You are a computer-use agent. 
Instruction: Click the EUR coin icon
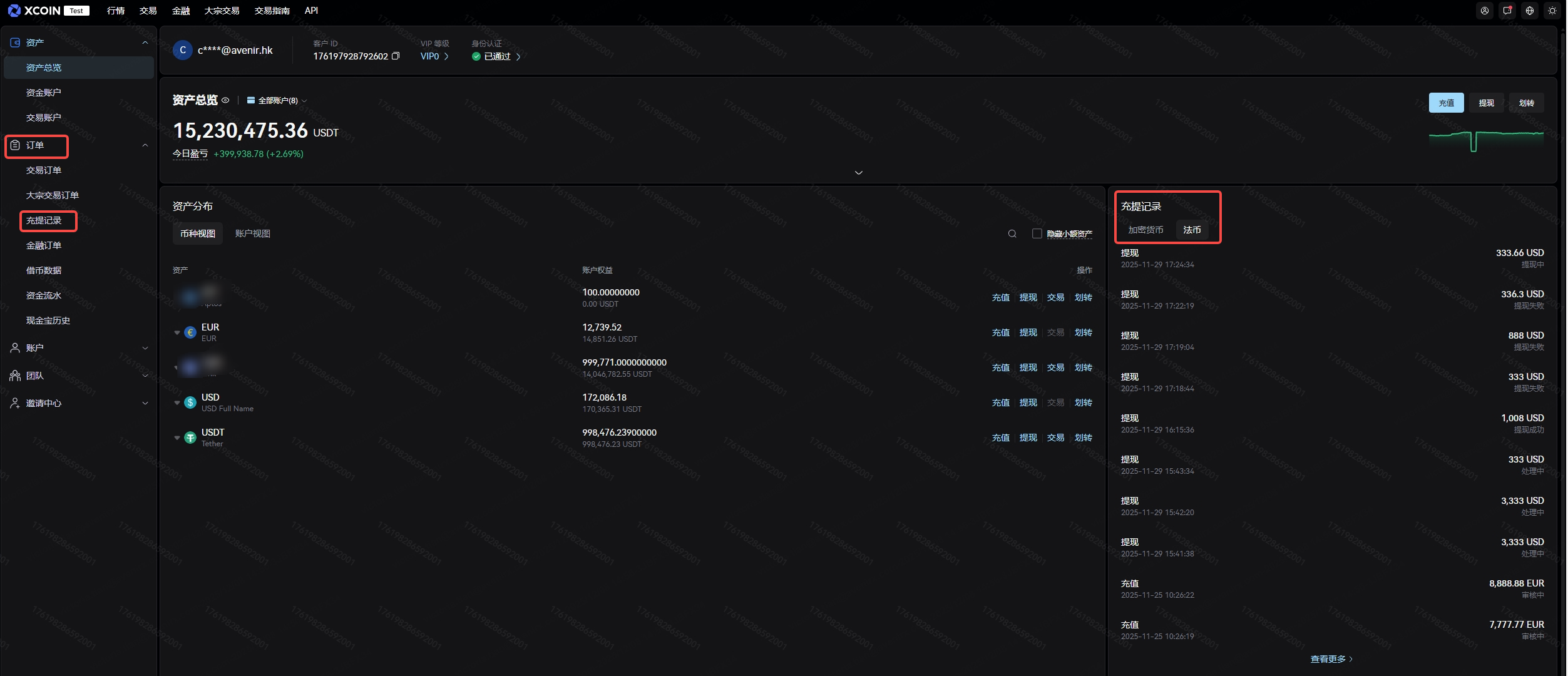[190, 332]
